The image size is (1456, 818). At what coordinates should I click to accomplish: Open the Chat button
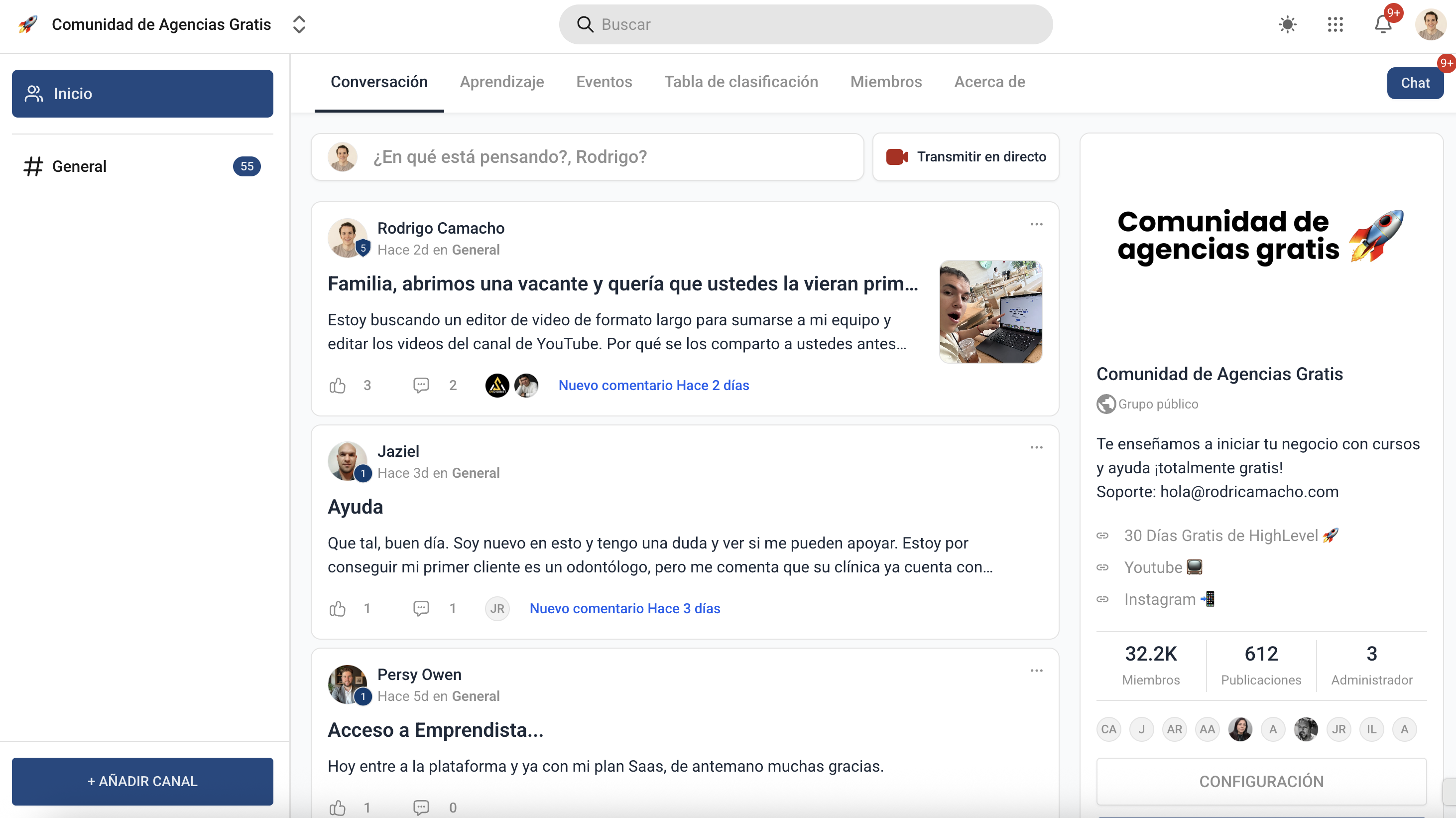coord(1415,83)
